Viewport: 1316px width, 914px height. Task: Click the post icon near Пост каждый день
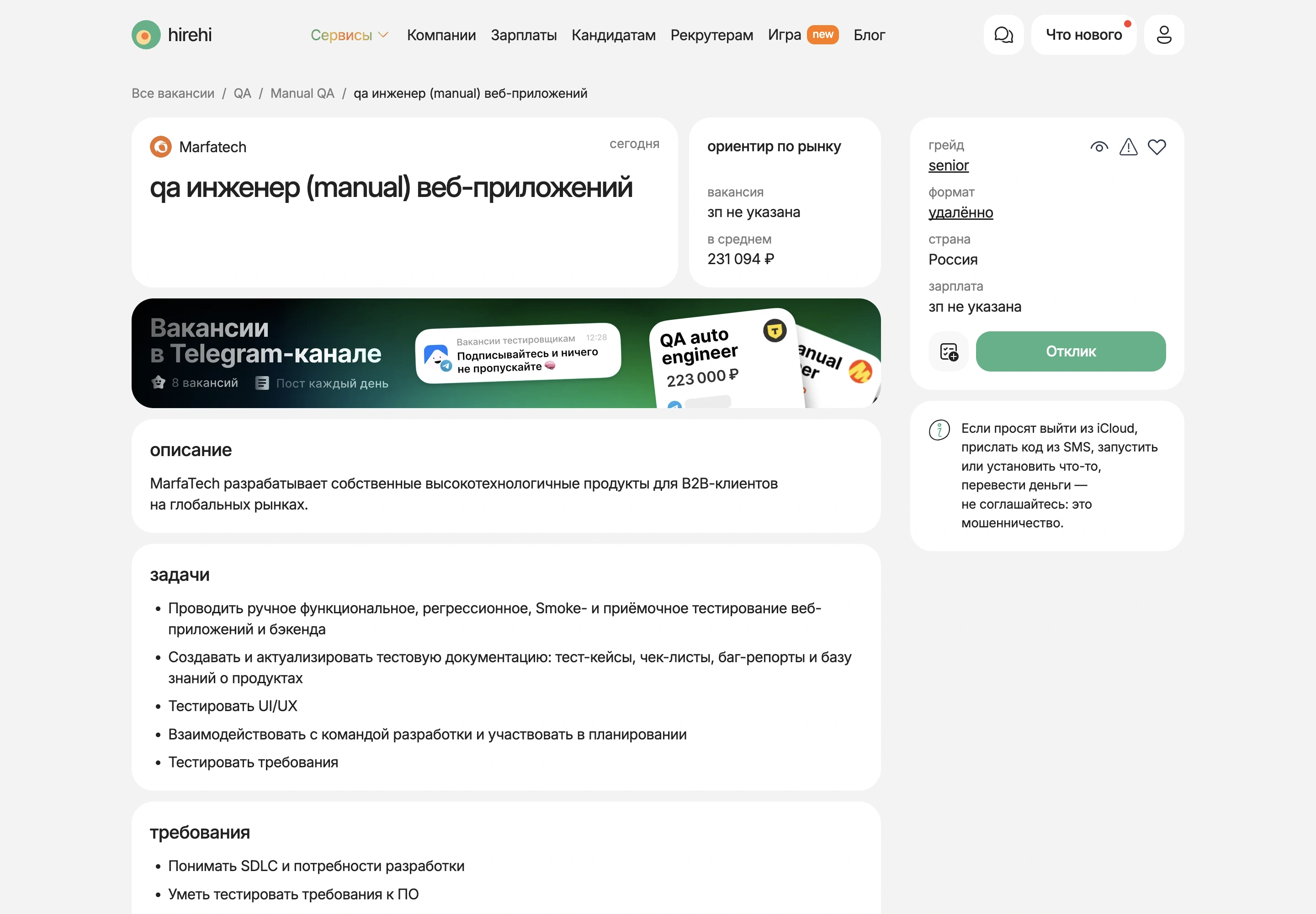[x=262, y=383]
